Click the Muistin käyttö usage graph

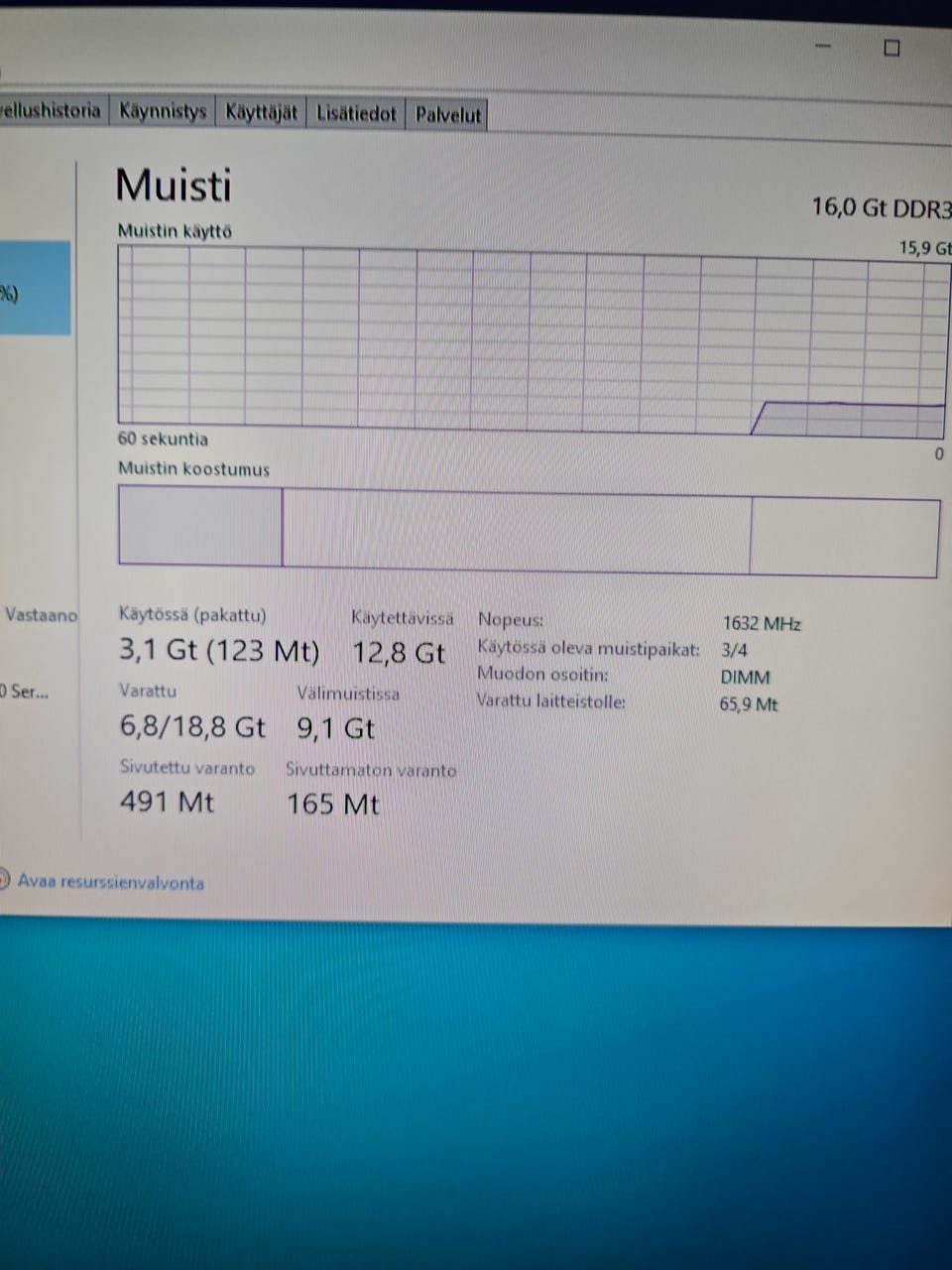pyautogui.click(x=533, y=340)
